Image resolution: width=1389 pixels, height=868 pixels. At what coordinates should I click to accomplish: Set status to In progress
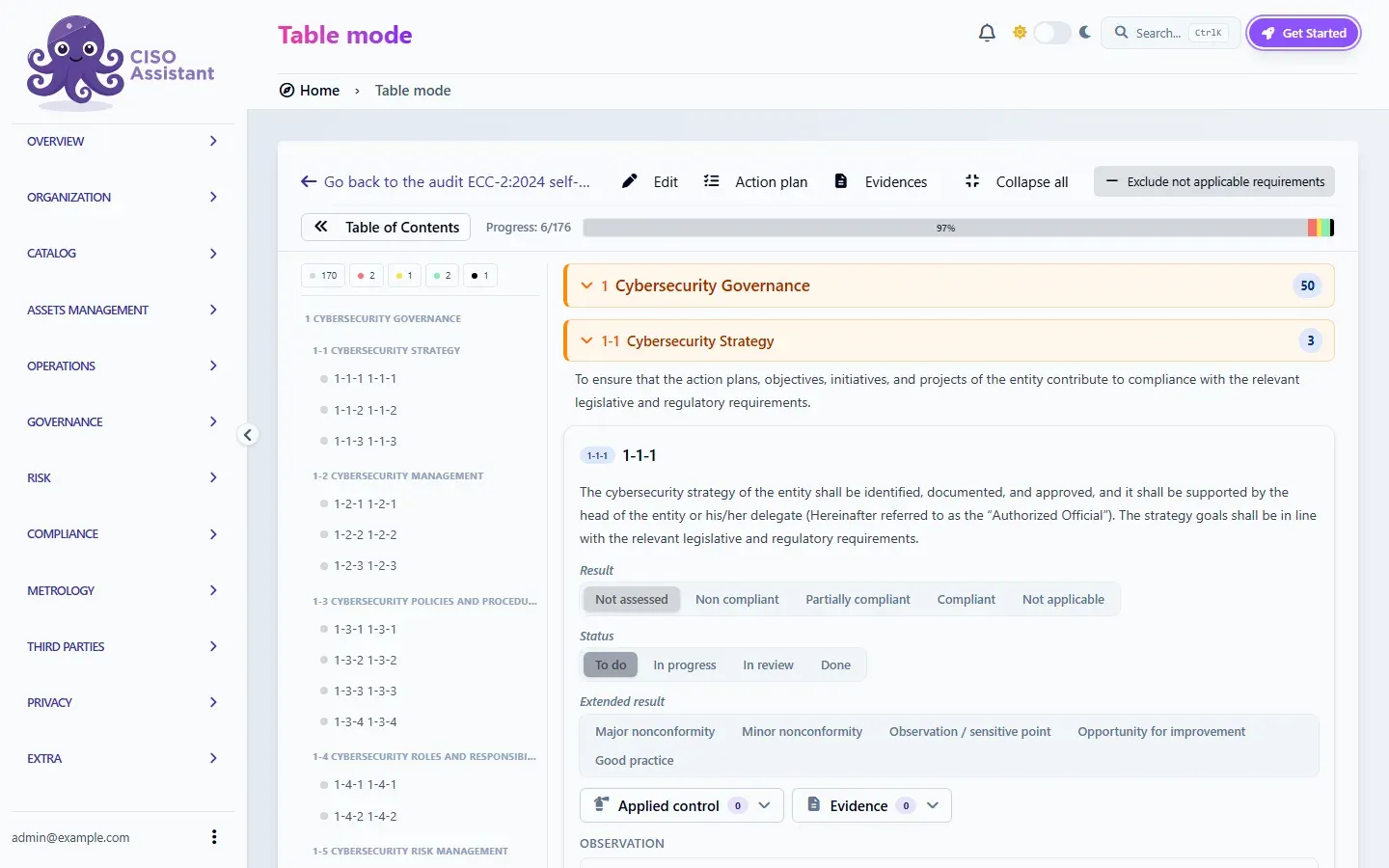tap(685, 665)
